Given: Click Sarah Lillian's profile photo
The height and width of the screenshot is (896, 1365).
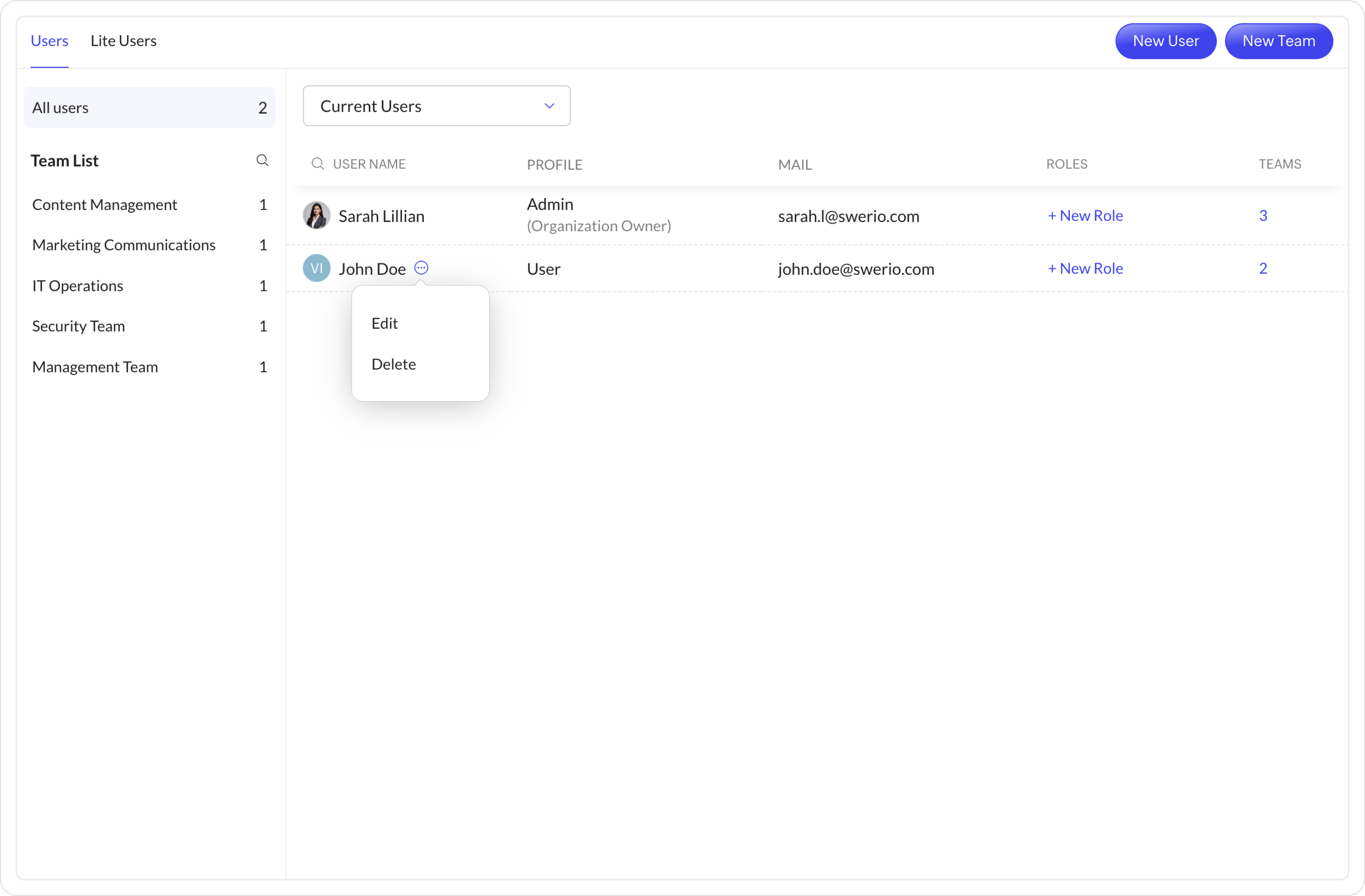Looking at the screenshot, I should tap(316, 216).
